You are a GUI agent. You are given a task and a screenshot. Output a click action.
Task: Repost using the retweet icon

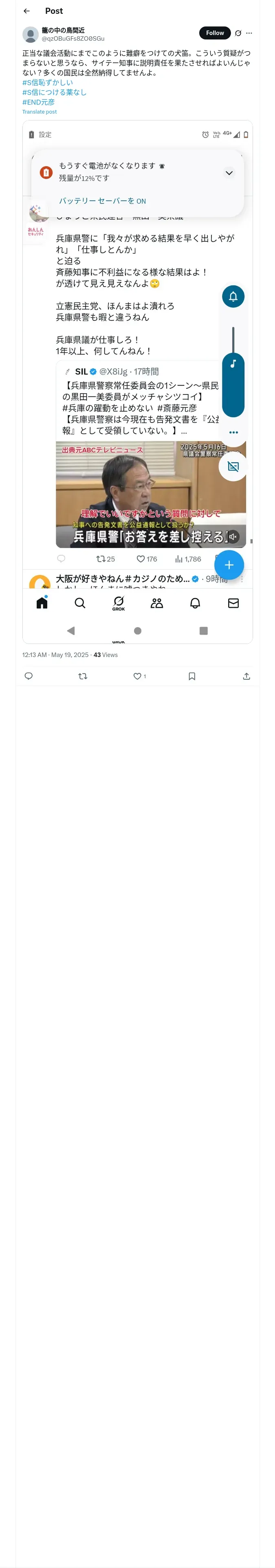point(83,676)
